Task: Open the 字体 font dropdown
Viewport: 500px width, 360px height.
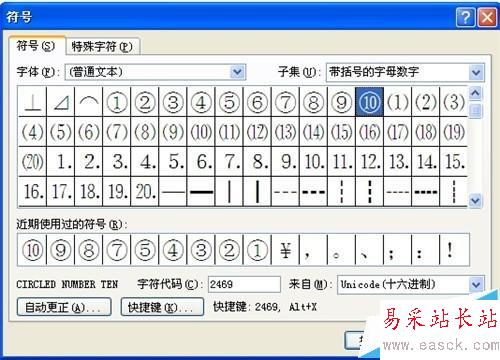Action: coord(237,72)
